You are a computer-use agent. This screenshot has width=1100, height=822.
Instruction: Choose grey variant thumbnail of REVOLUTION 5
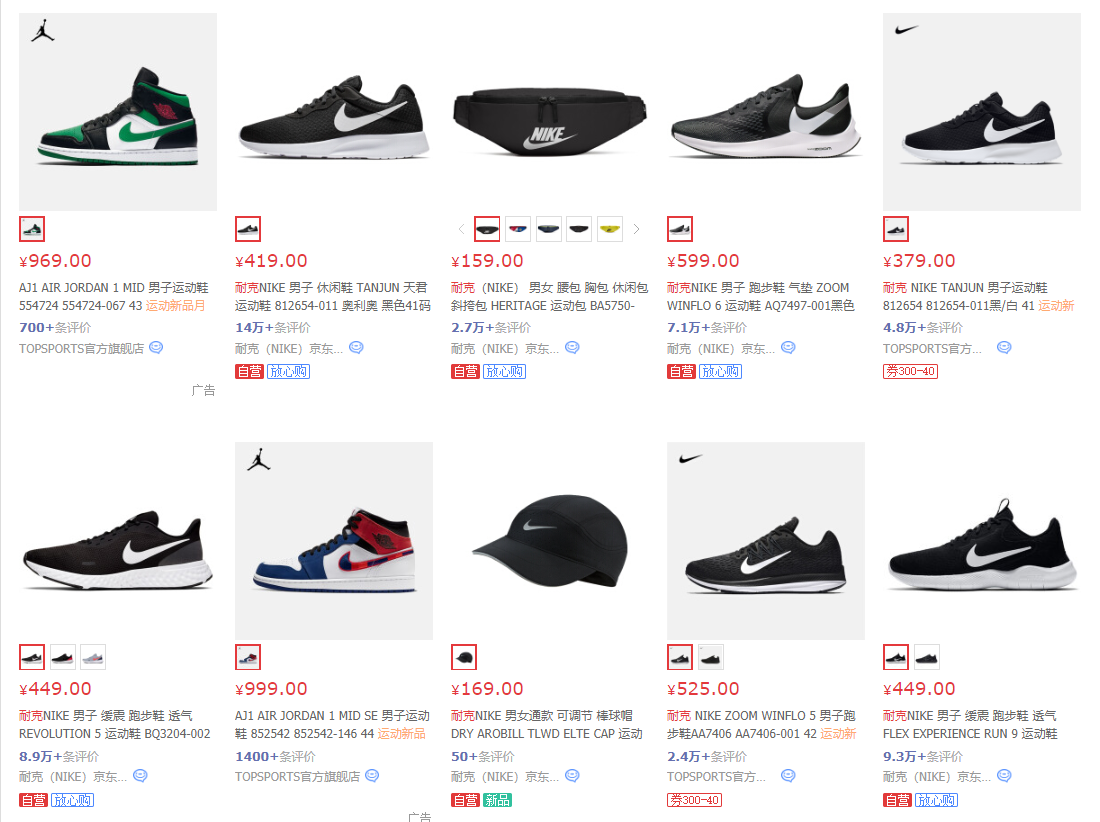[x=93, y=657]
